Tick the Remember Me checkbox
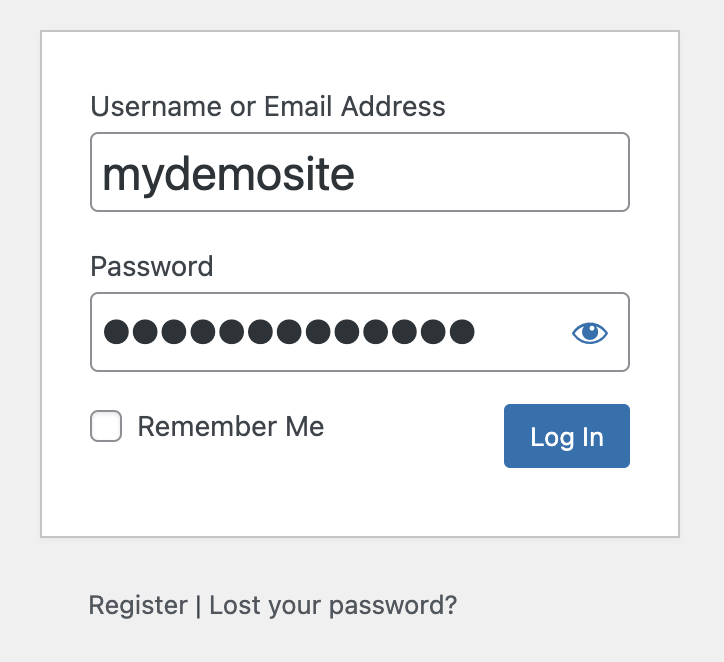Viewport: 724px width, 662px height. pyautogui.click(x=106, y=426)
